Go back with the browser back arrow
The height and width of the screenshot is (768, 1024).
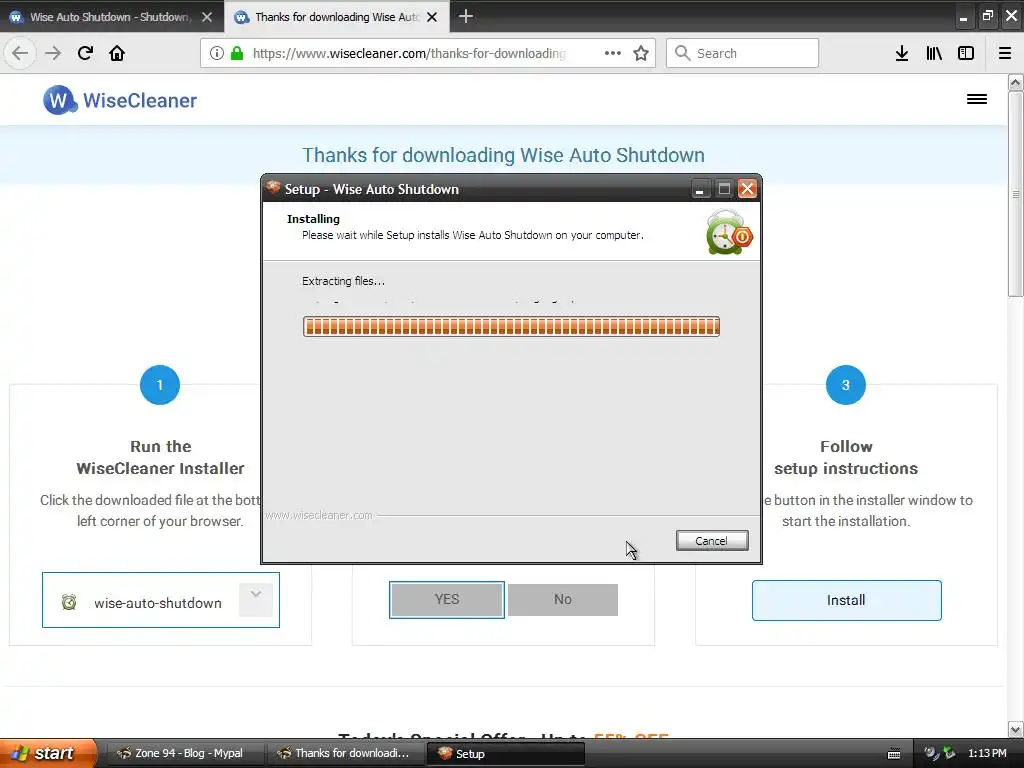pyautogui.click(x=20, y=53)
